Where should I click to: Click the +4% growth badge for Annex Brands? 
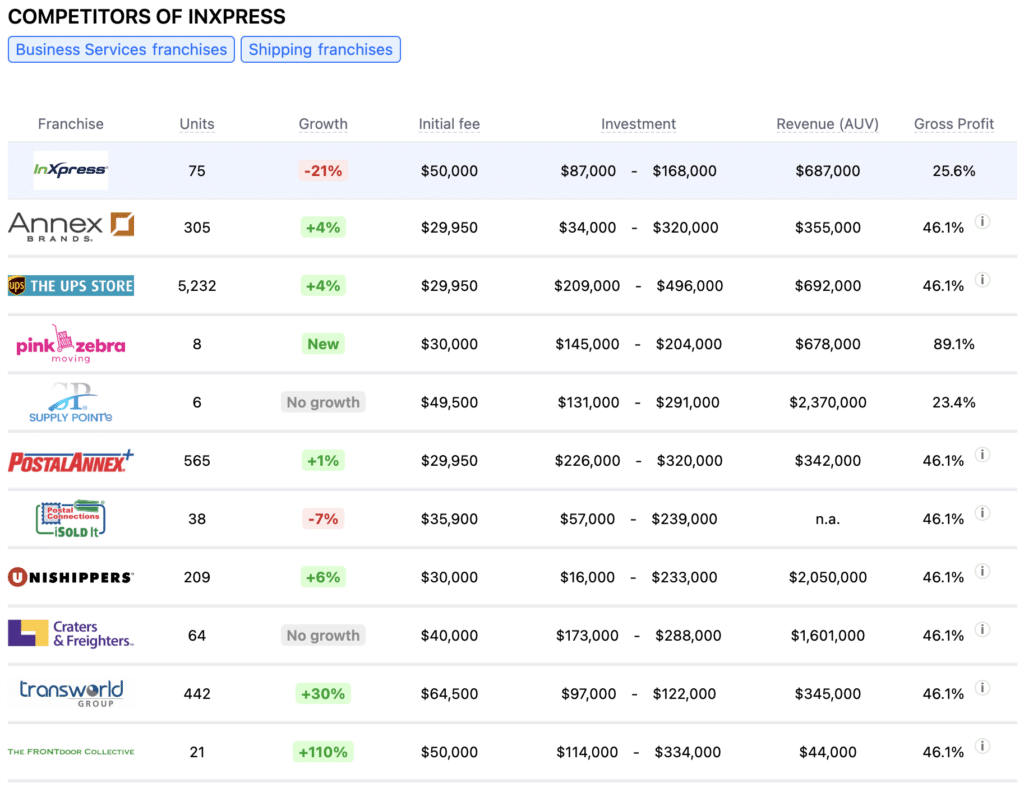(323, 227)
